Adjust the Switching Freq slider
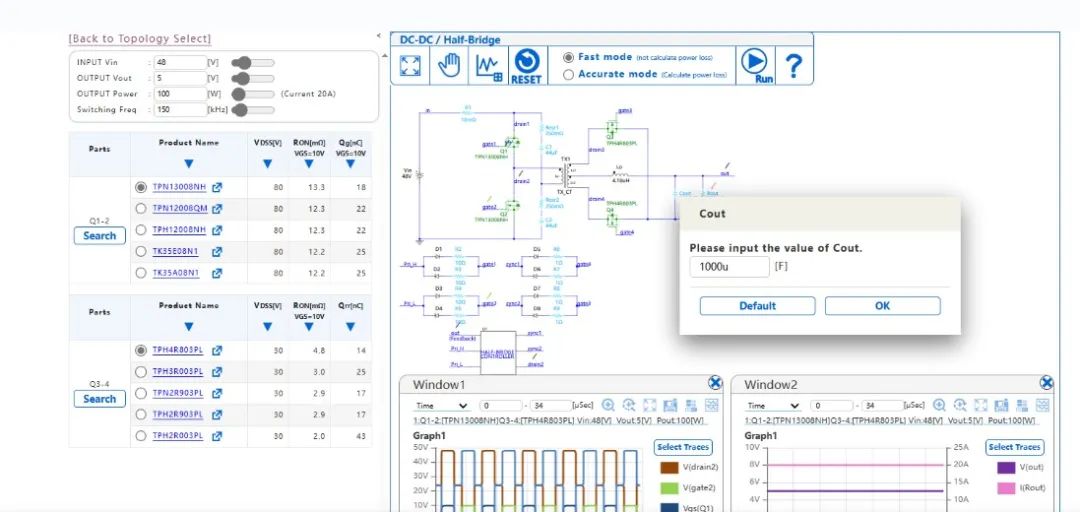 pos(253,110)
